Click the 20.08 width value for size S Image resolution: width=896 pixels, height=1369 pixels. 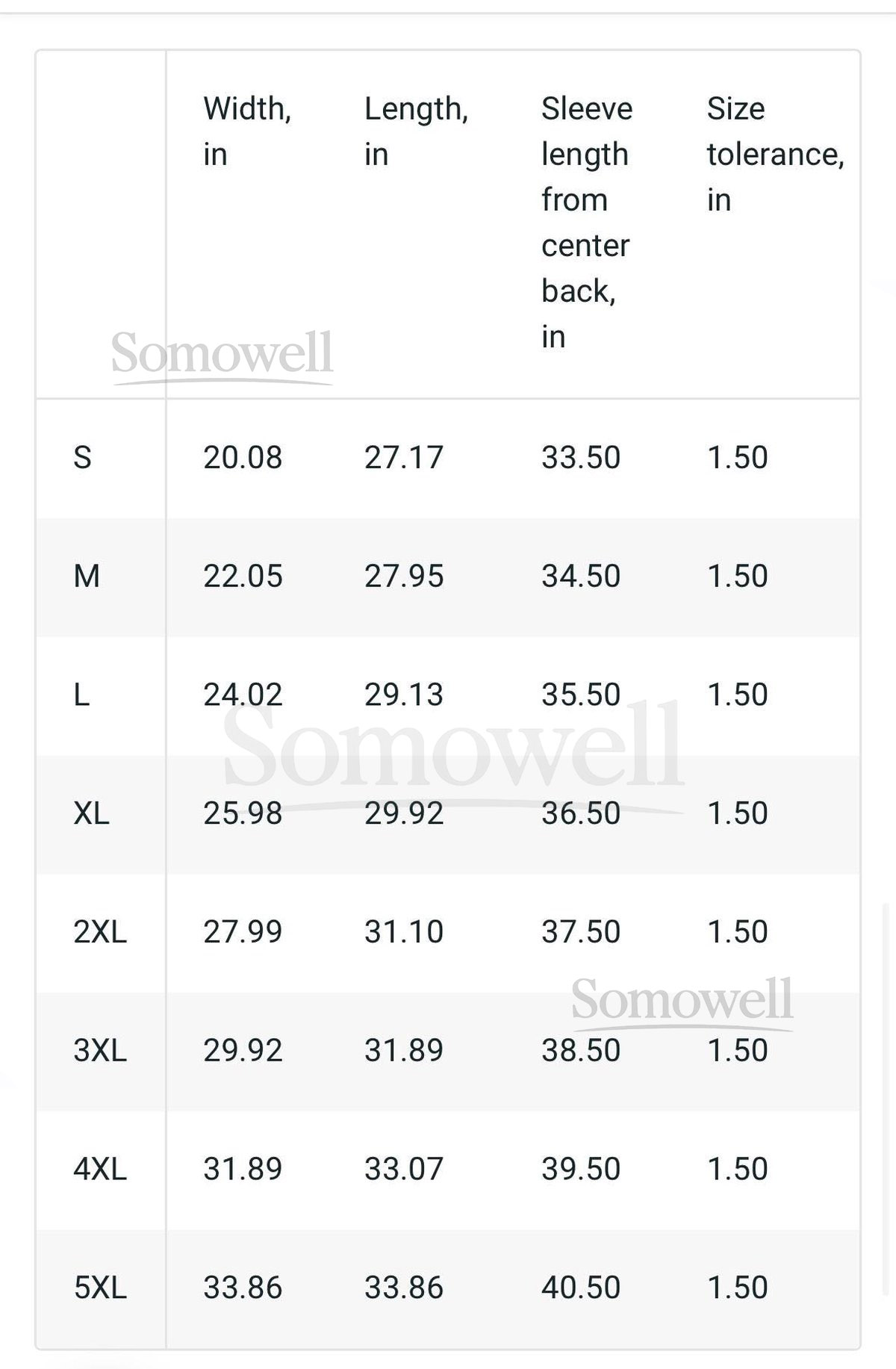click(x=243, y=457)
